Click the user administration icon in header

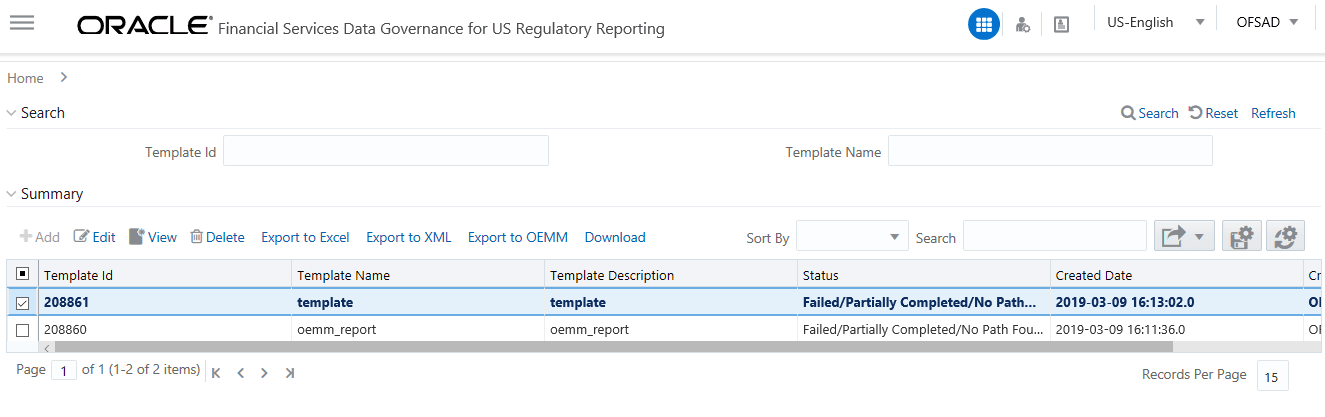click(1022, 24)
